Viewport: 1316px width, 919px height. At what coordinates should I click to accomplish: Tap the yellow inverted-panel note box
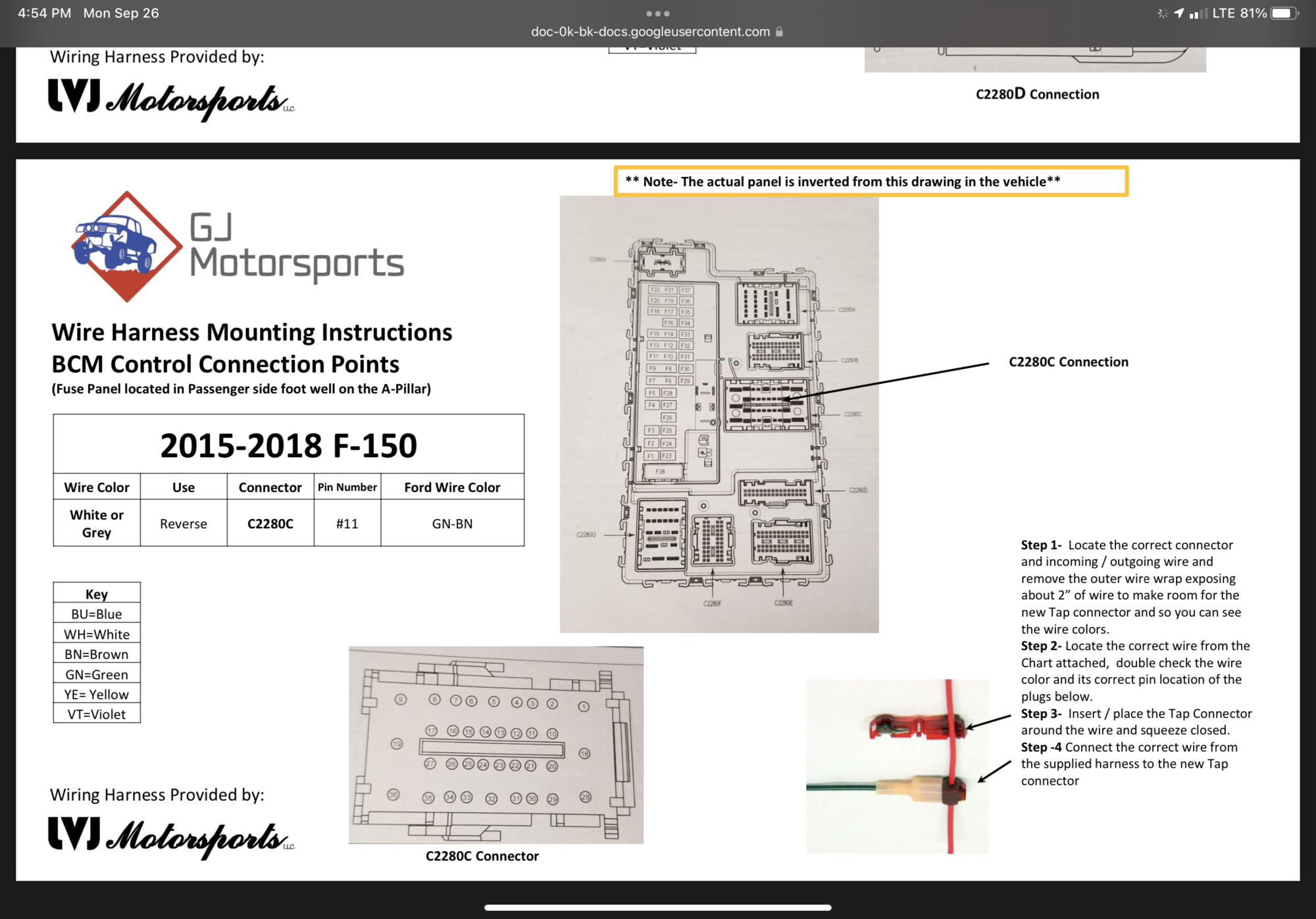(x=871, y=181)
